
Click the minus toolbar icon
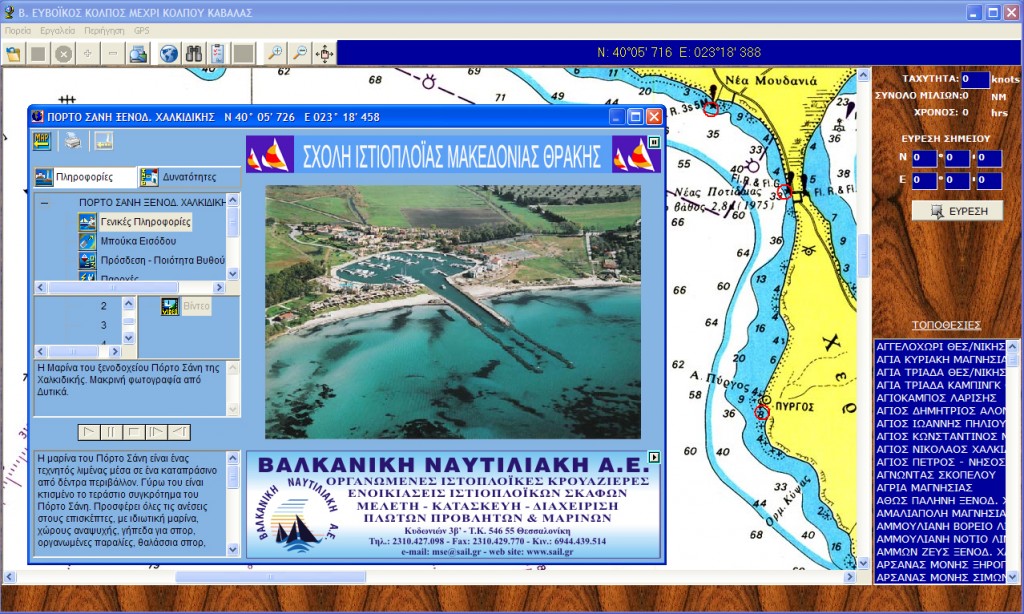(112, 54)
